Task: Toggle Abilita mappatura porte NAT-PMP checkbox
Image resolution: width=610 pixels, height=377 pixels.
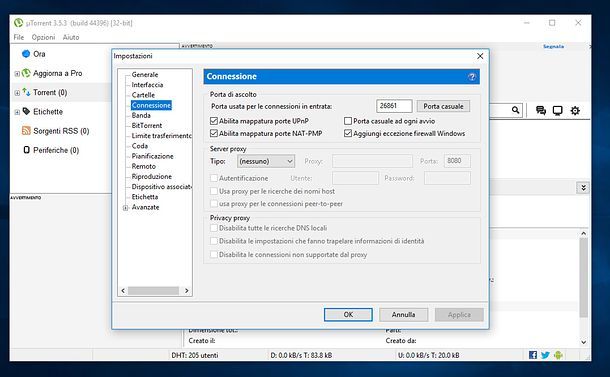Action: pyautogui.click(x=214, y=133)
